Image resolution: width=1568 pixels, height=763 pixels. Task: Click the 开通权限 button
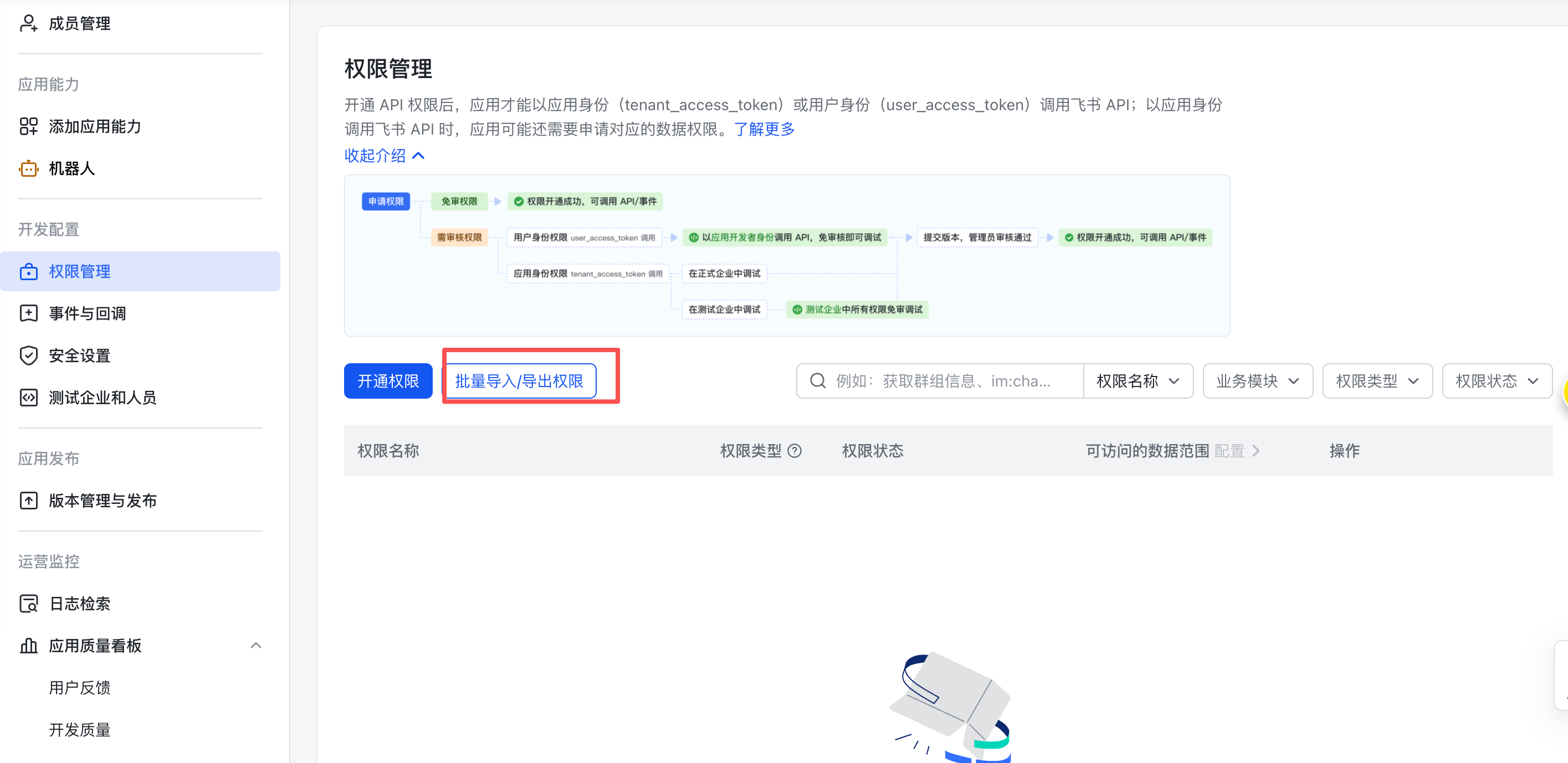[x=388, y=381]
